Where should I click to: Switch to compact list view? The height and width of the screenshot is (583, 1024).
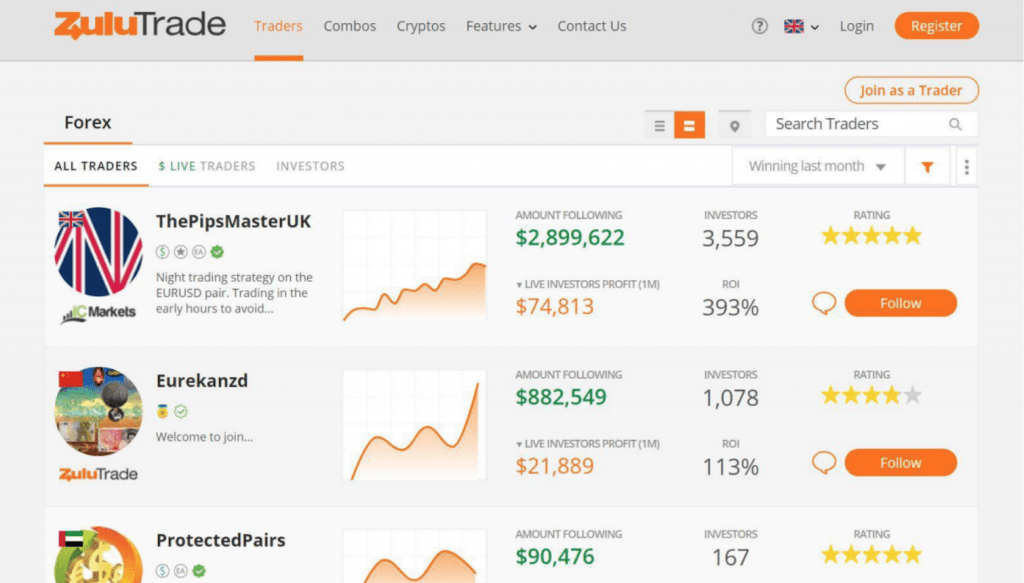659,125
